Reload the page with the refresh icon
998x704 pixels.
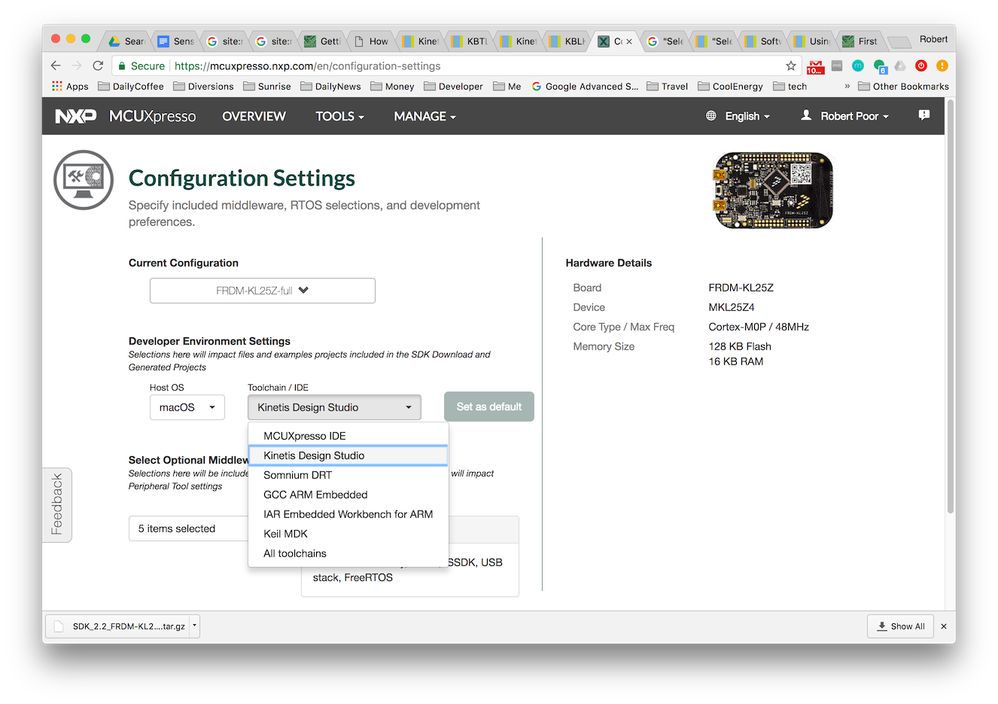point(98,66)
